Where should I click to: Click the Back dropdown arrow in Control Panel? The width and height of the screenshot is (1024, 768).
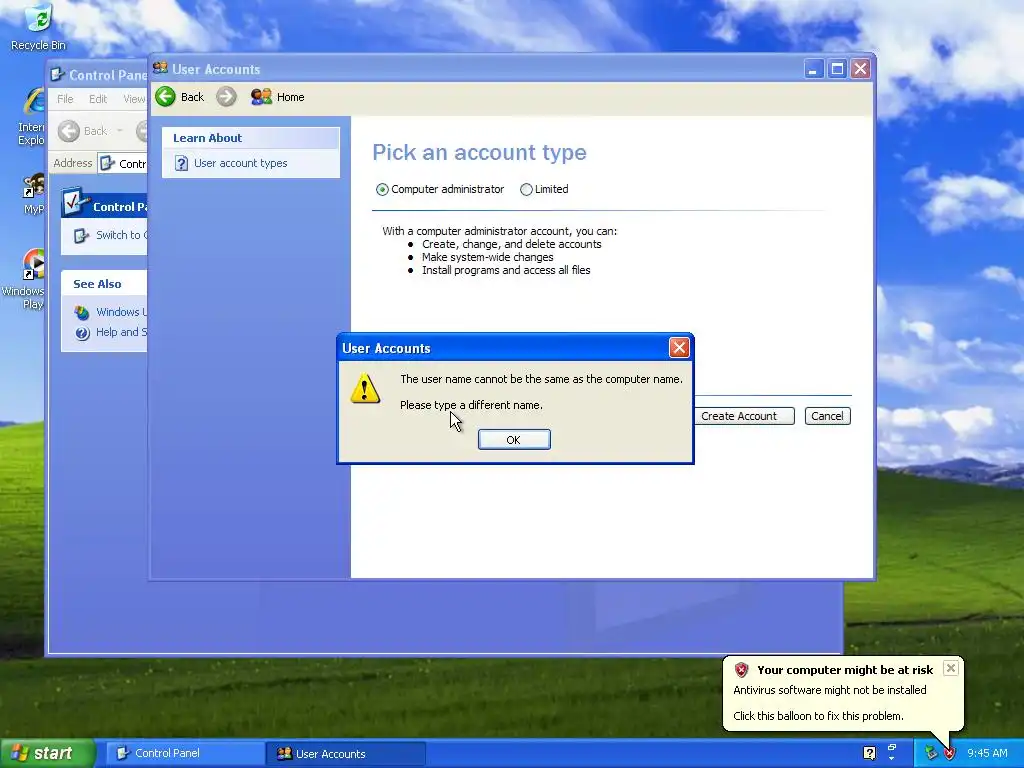coord(120,131)
